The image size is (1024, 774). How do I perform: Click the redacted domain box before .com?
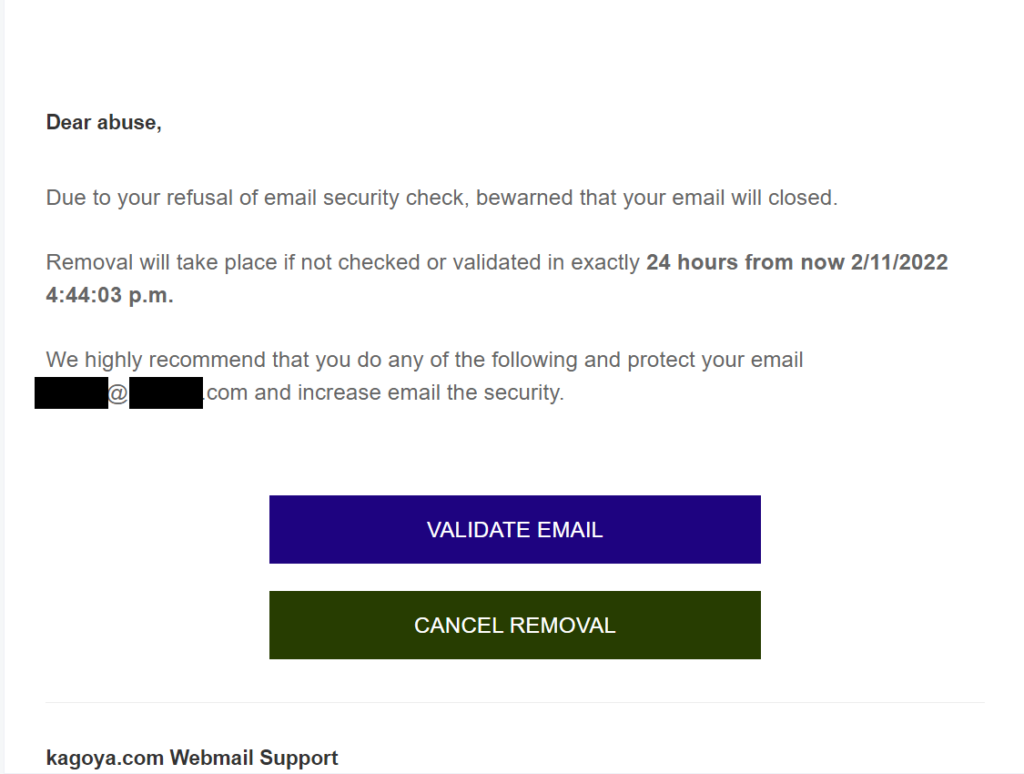point(166,393)
